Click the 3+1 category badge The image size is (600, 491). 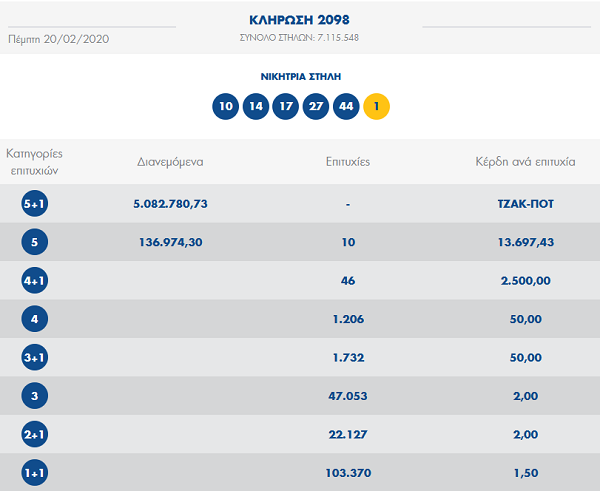click(x=35, y=358)
